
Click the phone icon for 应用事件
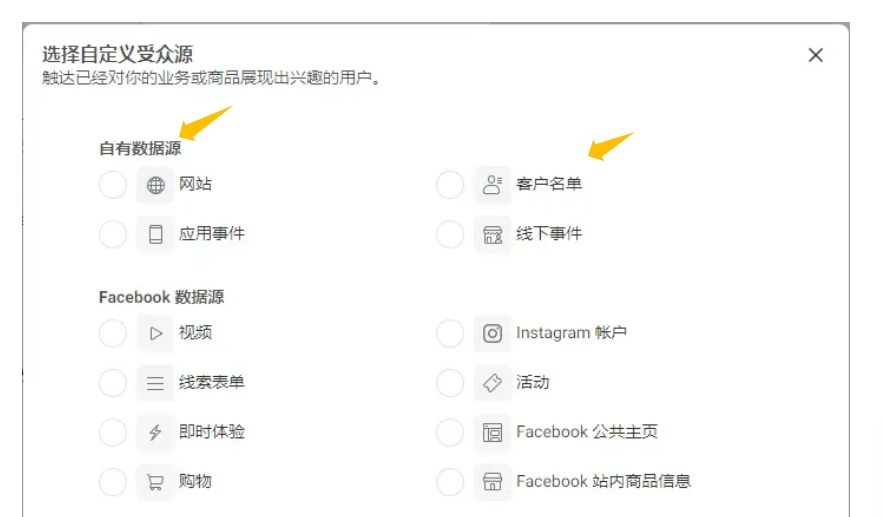(155, 234)
